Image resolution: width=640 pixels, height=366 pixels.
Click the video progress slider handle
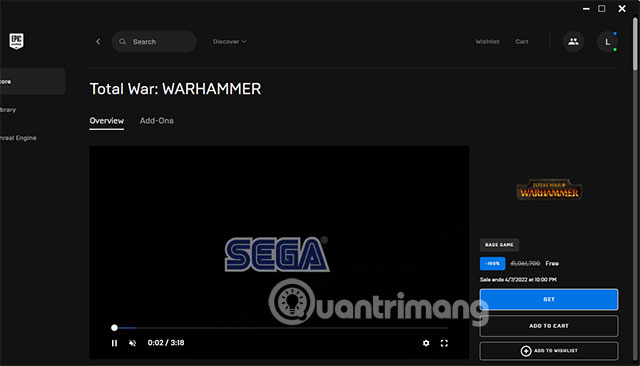[114, 328]
